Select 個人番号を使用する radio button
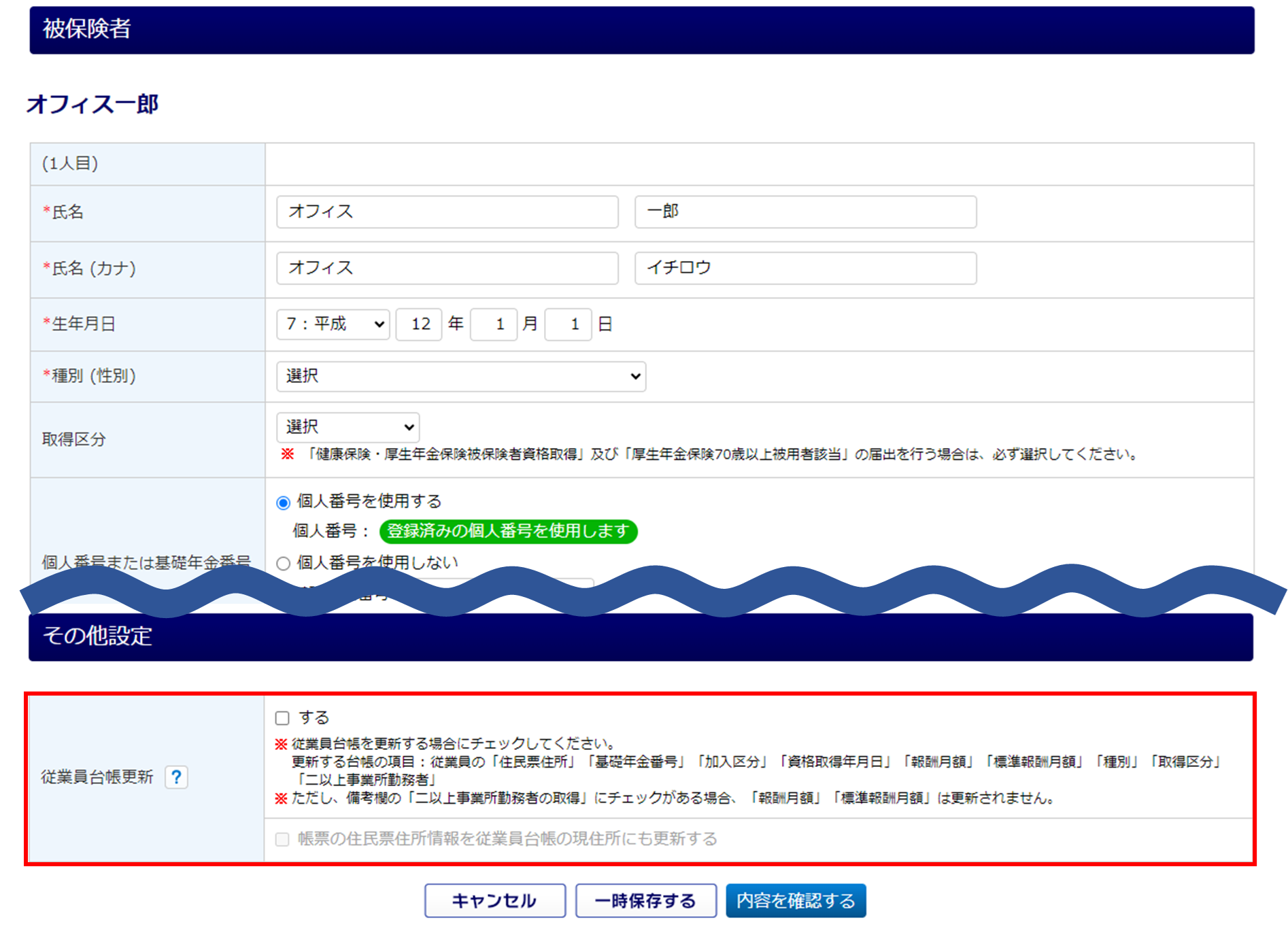 (x=284, y=502)
